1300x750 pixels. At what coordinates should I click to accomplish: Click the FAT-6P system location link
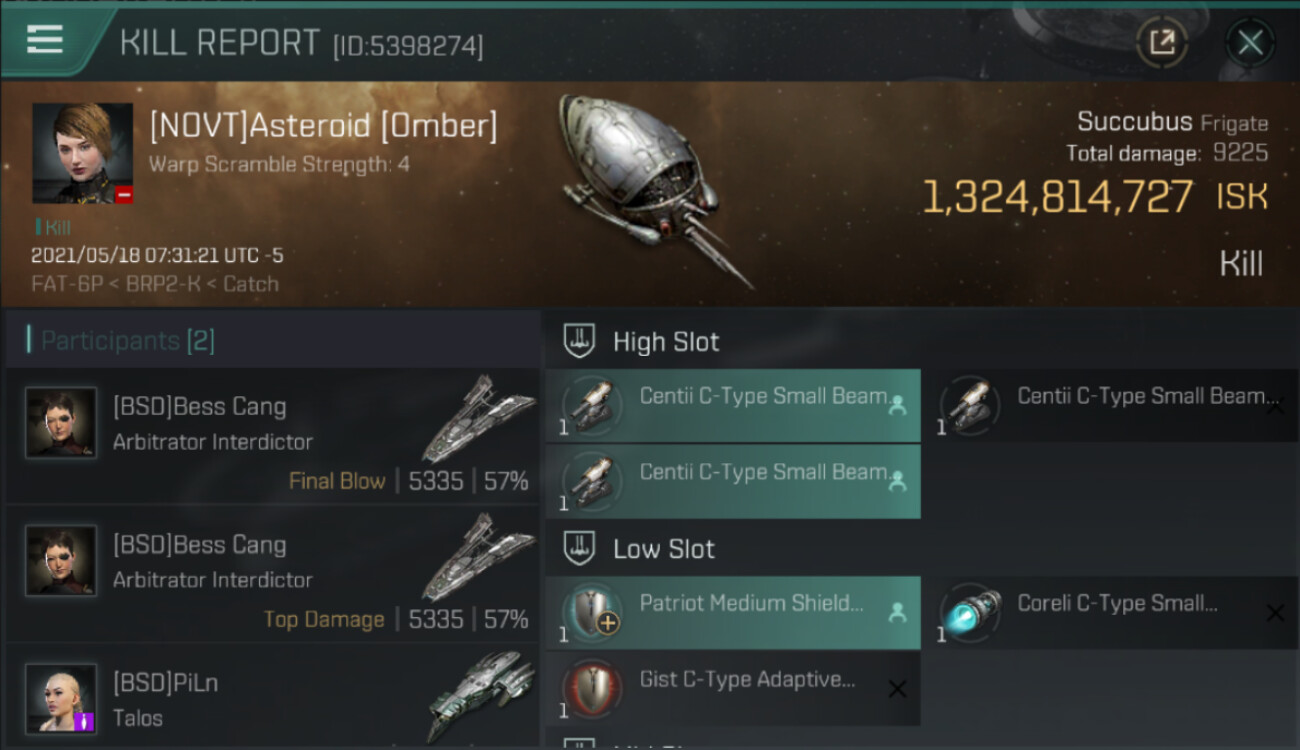(x=64, y=284)
